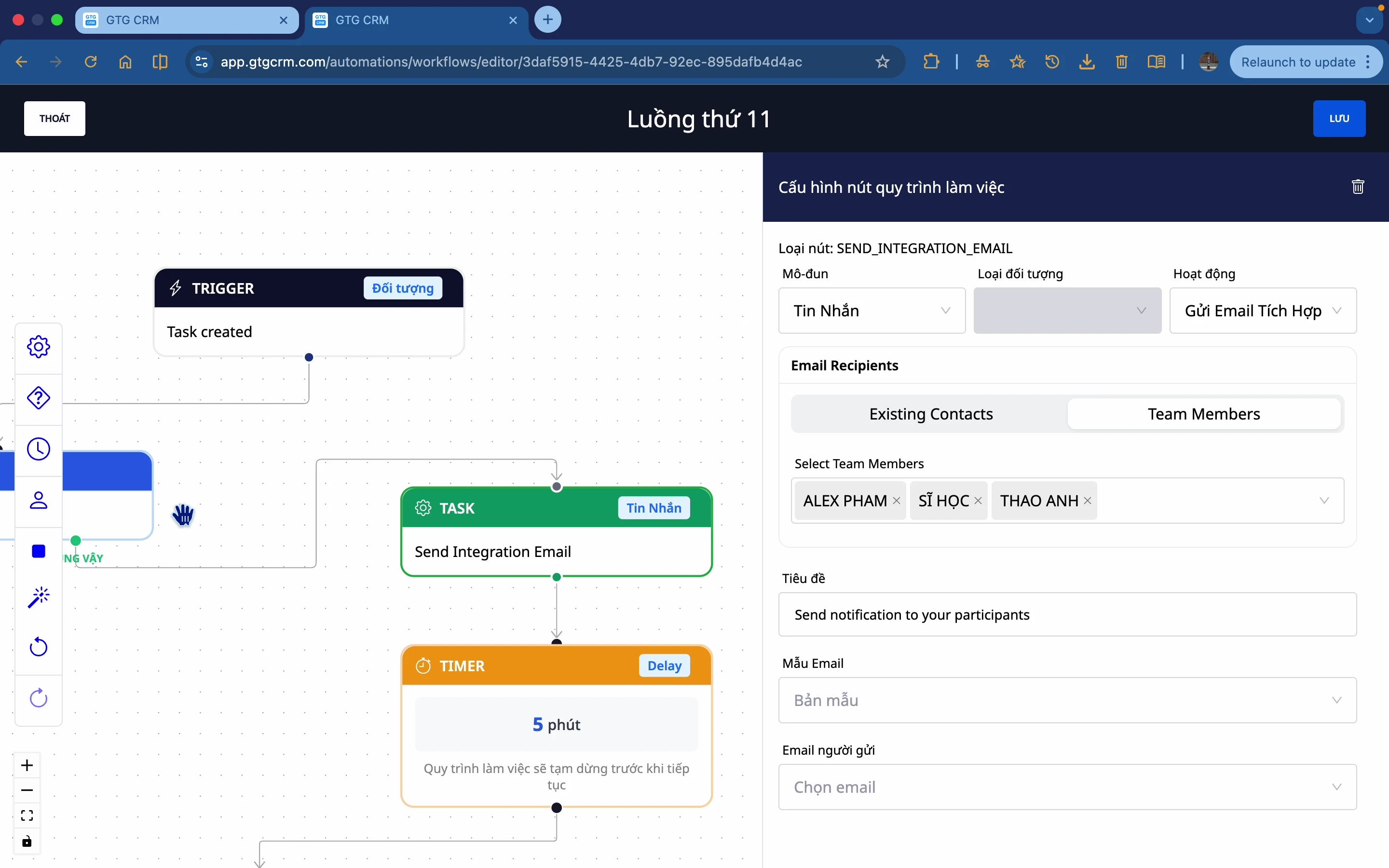
Task: Switch to Existing Contacts tab
Action: click(930, 414)
